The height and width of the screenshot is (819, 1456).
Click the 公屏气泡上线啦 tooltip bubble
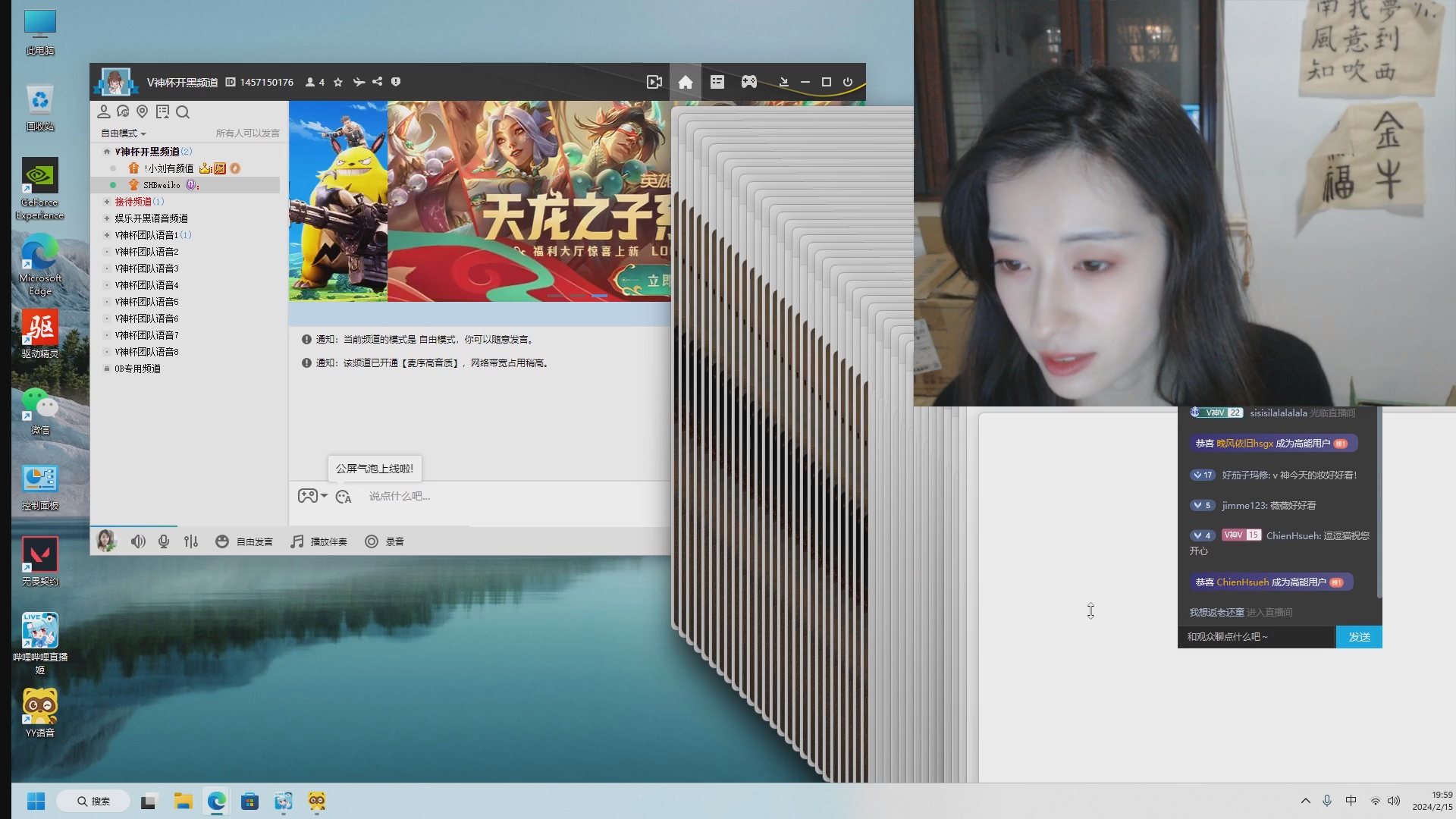pyautogui.click(x=375, y=469)
